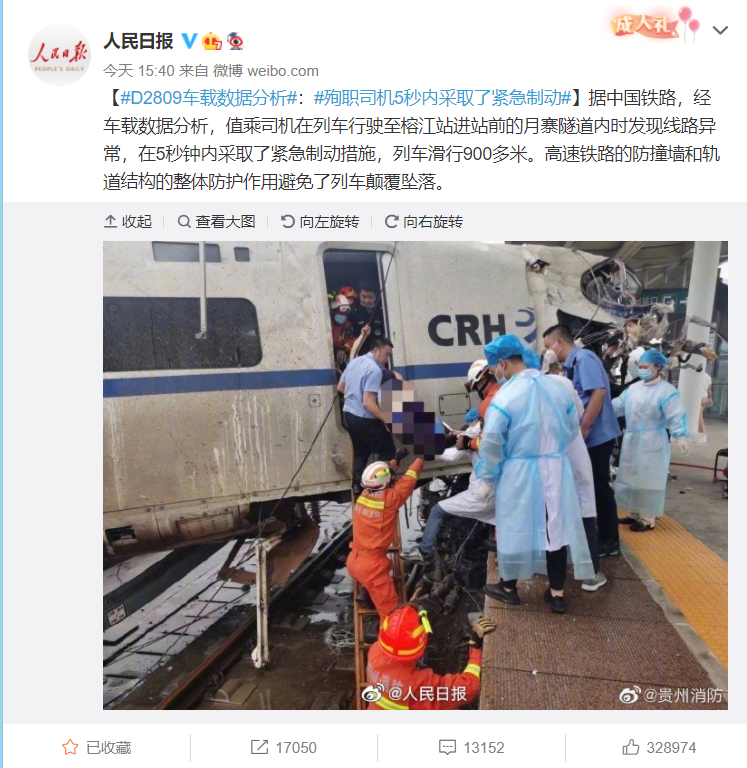
Task: Repost the post showing 17050 shares
Action: coord(284,747)
